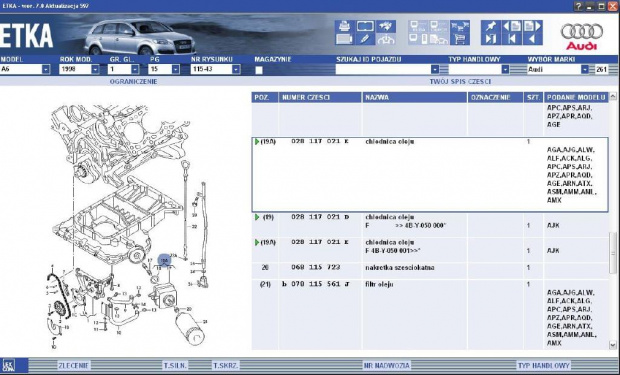Click the next page arrow icon
Viewport: 620px width, 375px height.
pos(532,27)
